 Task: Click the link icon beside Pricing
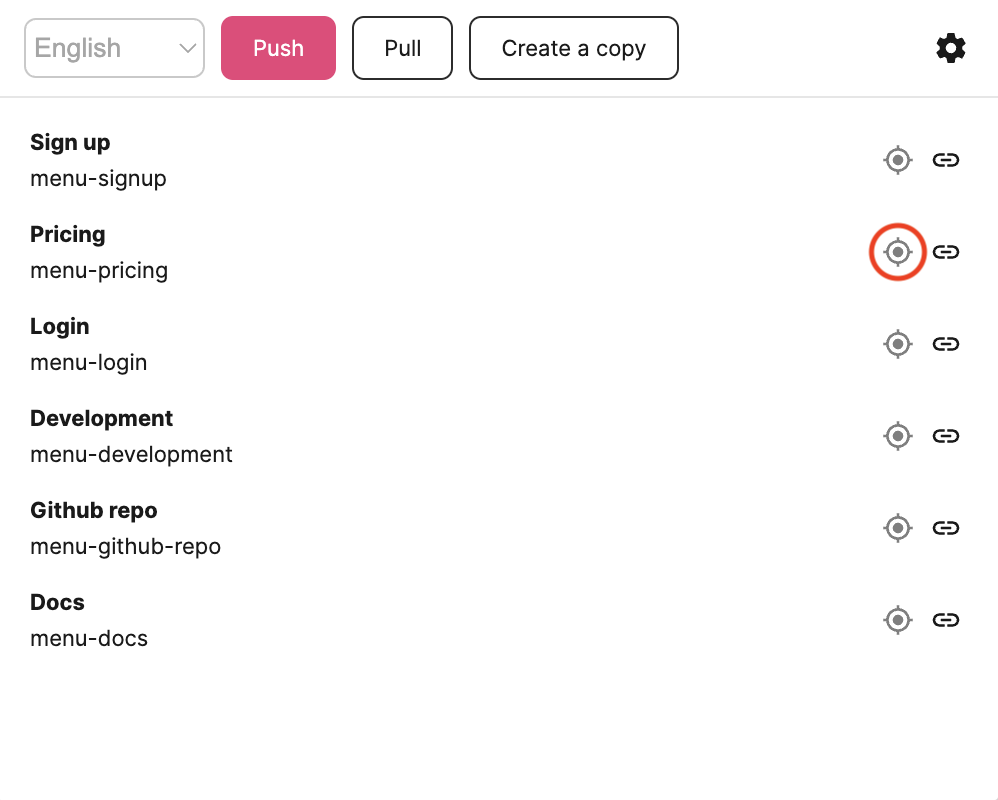[946, 252]
